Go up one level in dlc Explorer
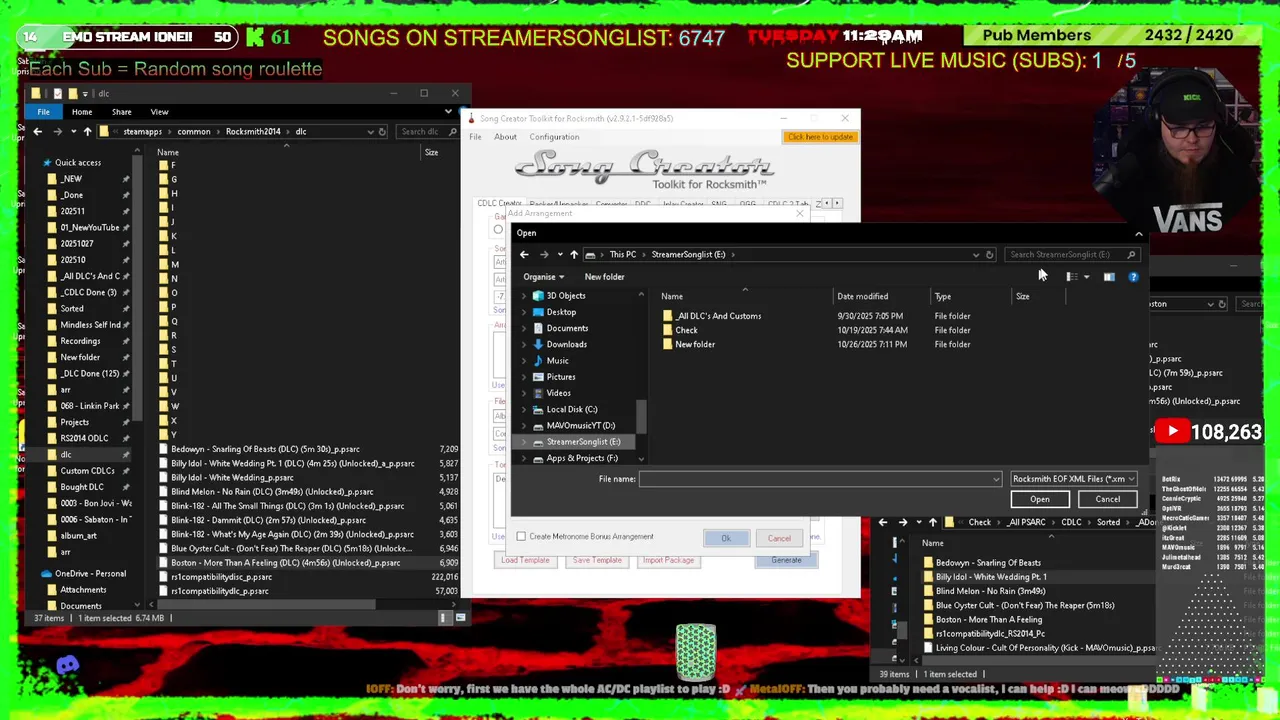This screenshot has width=1280, height=720. click(87, 131)
